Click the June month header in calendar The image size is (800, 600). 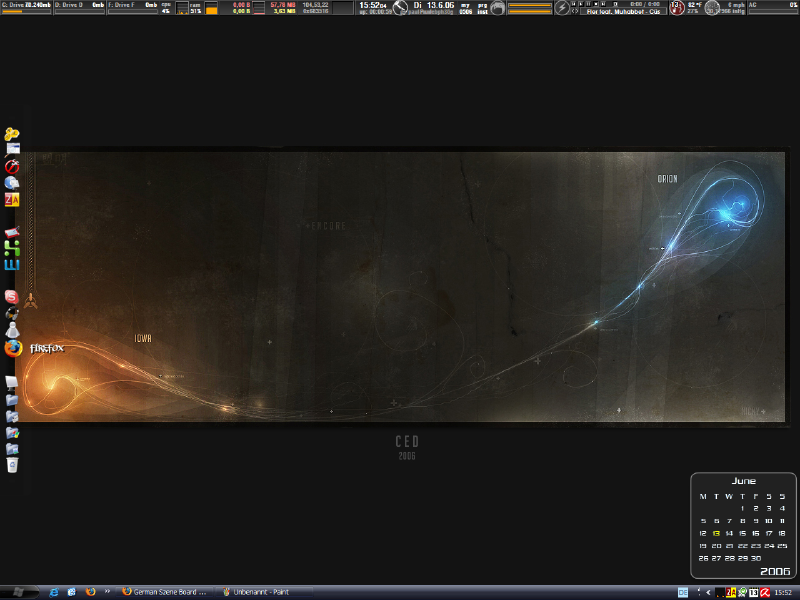tap(743, 481)
